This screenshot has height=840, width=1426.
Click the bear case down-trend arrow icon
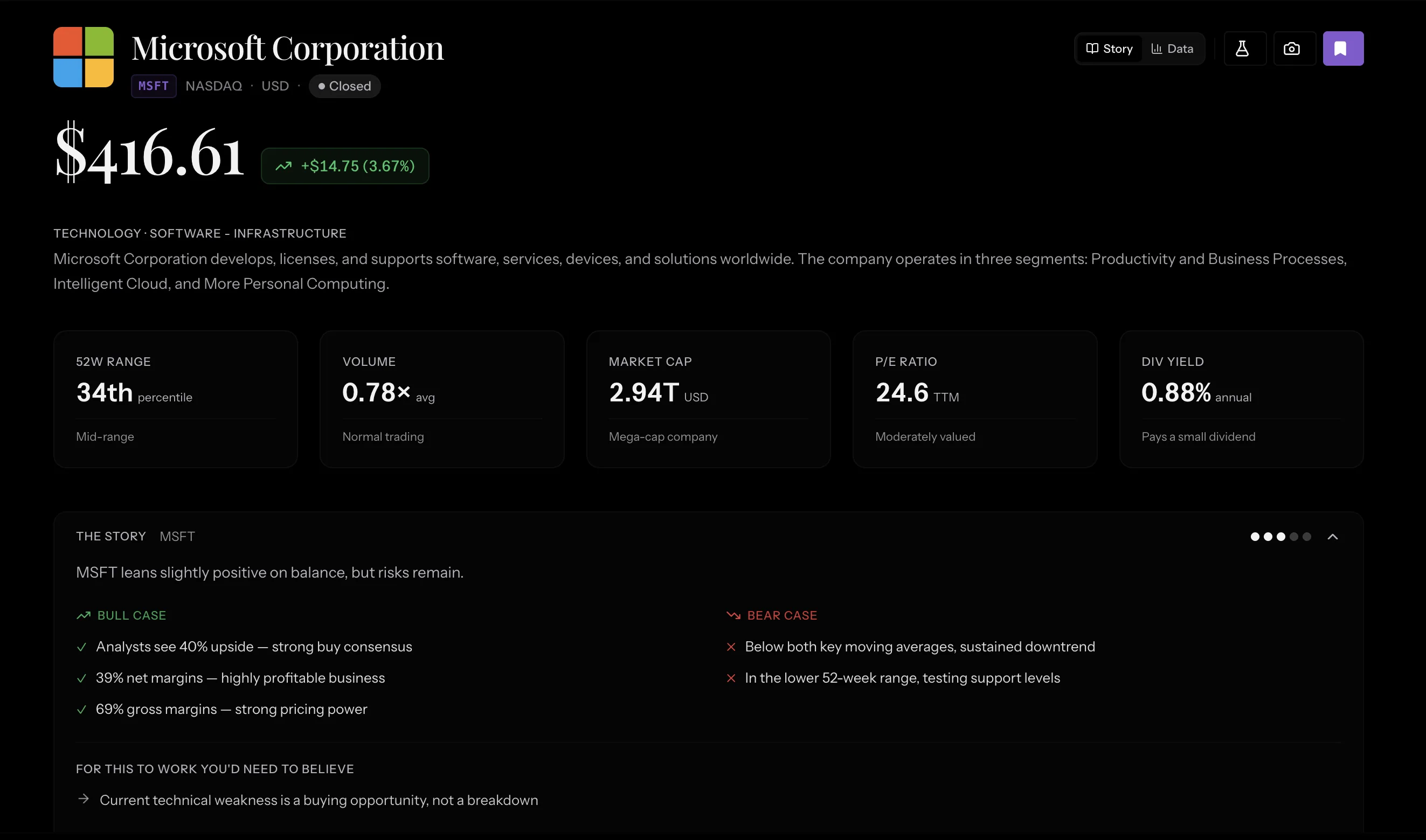tap(733, 615)
